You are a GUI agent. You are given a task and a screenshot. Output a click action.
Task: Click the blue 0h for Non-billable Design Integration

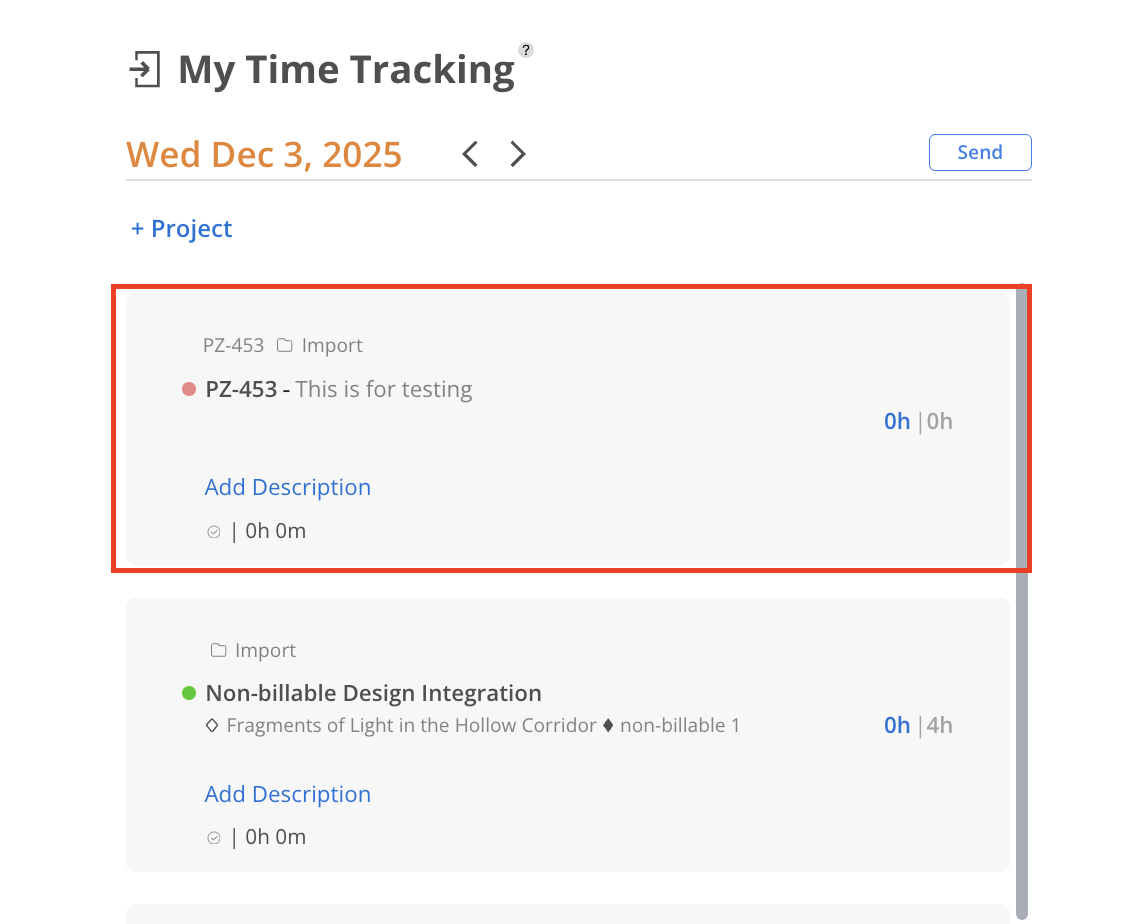(x=896, y=725)
